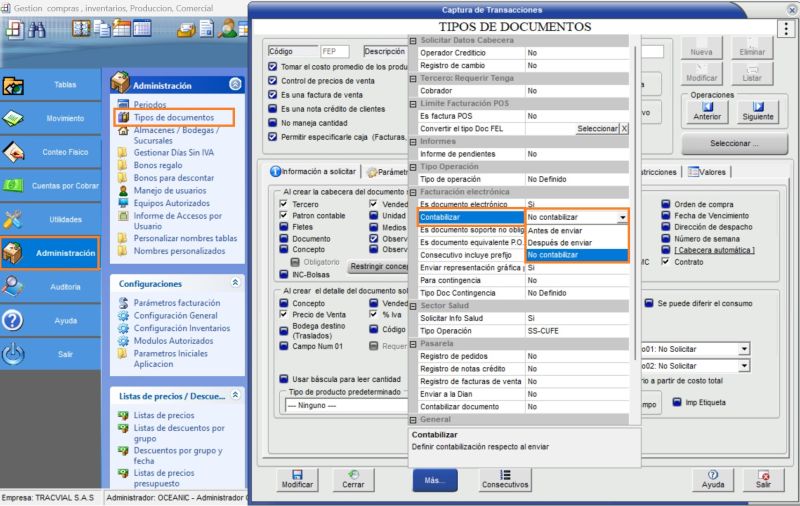Enable the 'No maneja cantidad' option

tap(273, 122)
